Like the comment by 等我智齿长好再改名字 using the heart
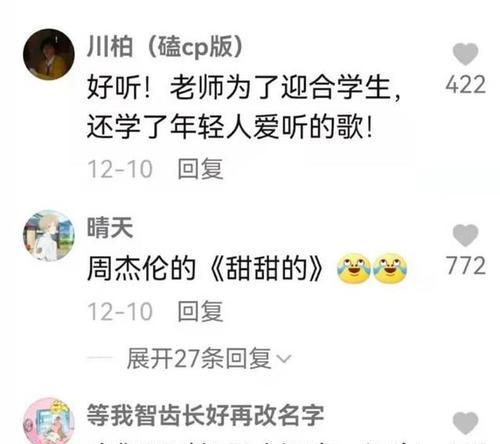This screenshot has height=444, width=500. coord(465,423)
